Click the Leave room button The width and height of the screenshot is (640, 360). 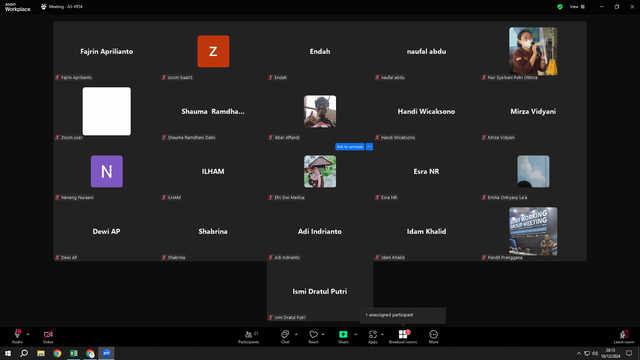624,337
